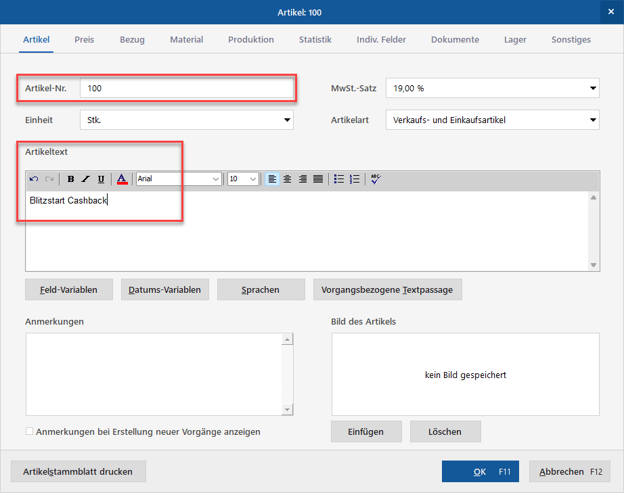Open the Arial font dropdown
Image resolution: width=624 pixels, height=493 pixels.
[x=215, y=179]
